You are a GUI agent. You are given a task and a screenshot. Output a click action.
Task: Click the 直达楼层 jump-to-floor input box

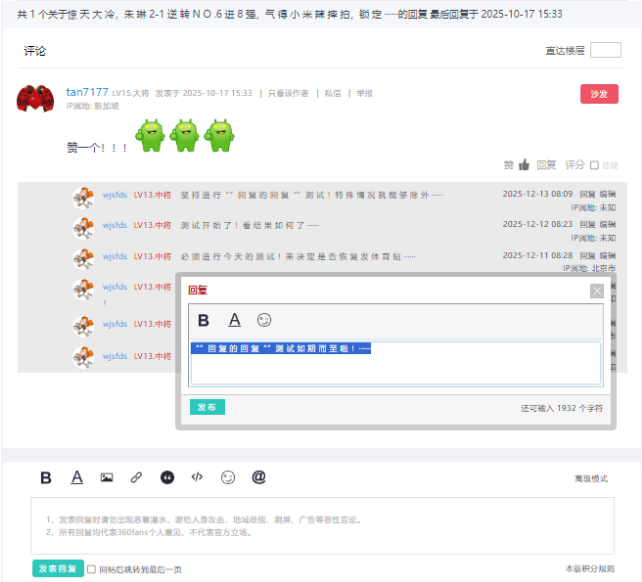click(605, 50)
